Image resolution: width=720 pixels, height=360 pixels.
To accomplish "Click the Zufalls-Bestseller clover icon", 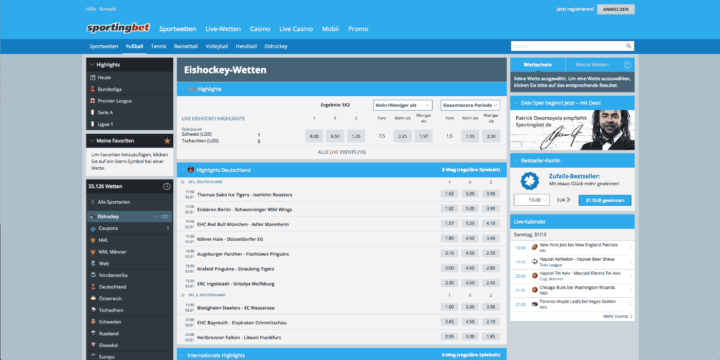I will (529, 181).
